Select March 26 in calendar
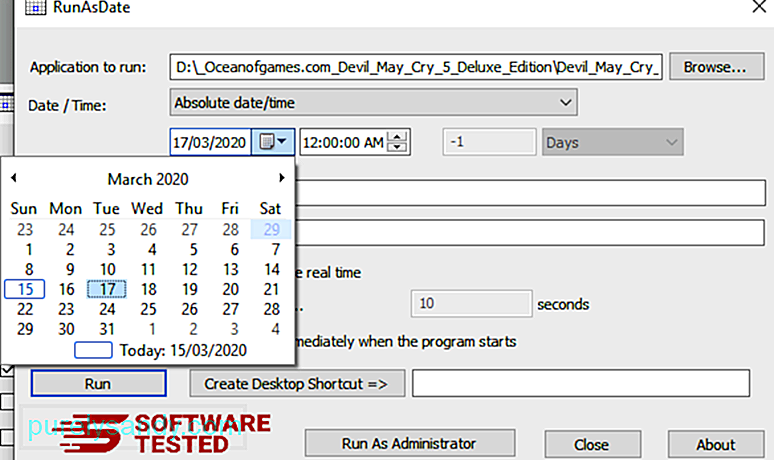Viewport: 774px width, 460px height. coord(189,309)
